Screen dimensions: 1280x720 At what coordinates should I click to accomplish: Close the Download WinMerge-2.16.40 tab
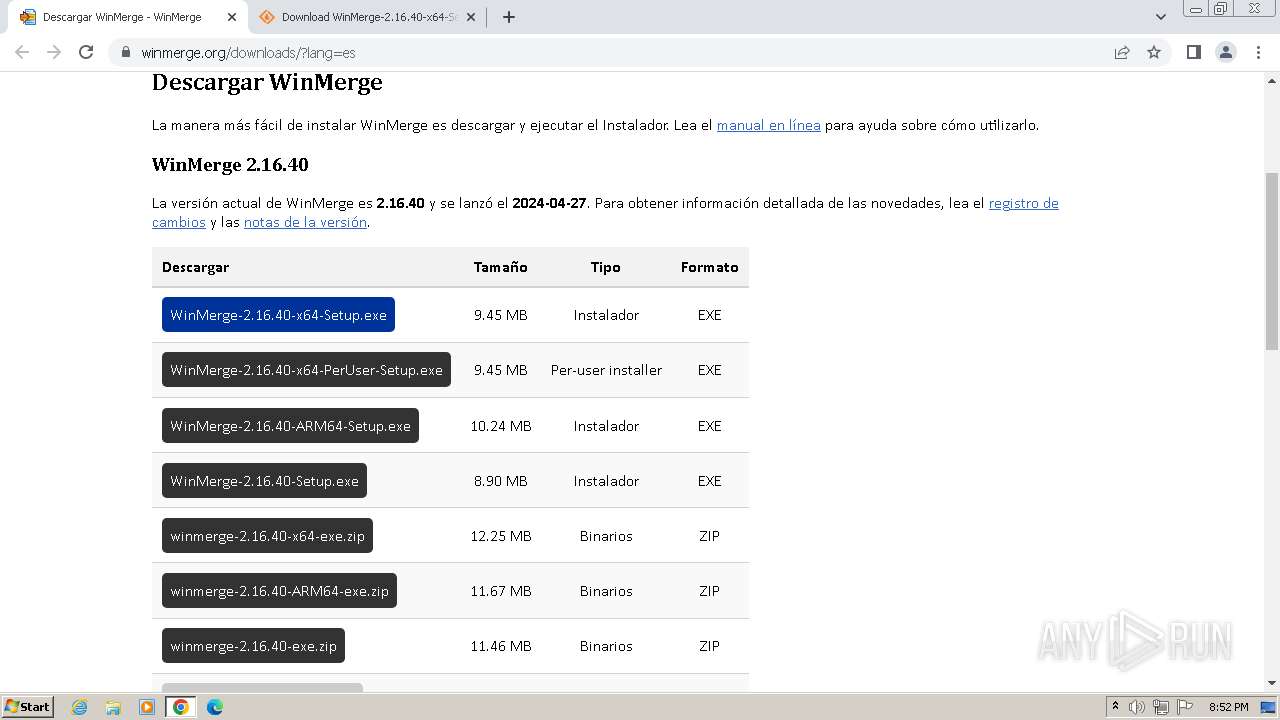click(472, 17)
